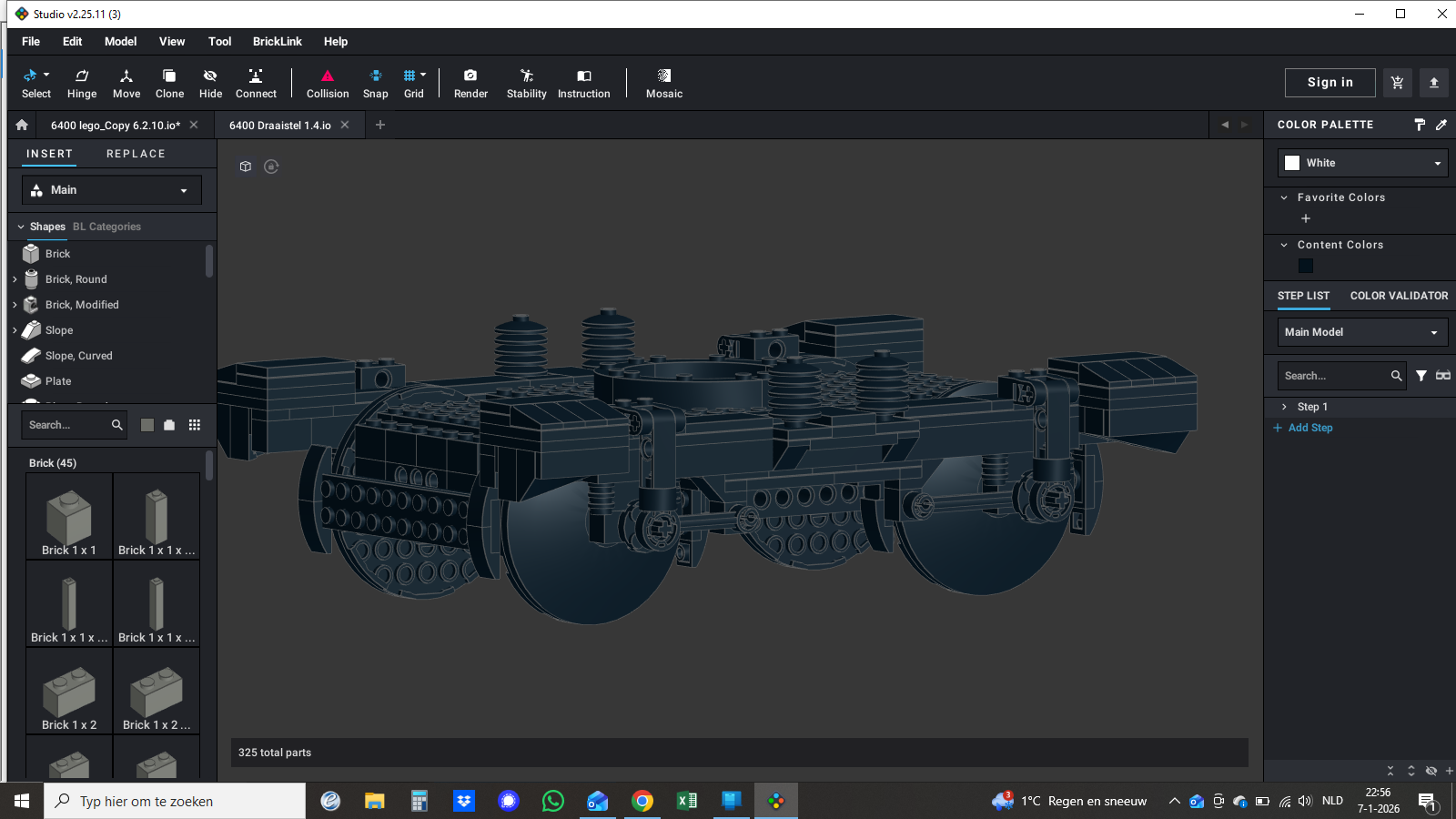Toggle hidden parts eye icon in step list
1456x819 pixels.
coord(1431,771)
